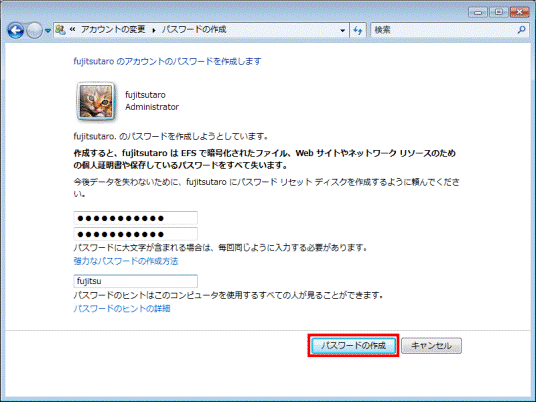Focus the new password field
The image size is (536, 402).
[135, 218]
